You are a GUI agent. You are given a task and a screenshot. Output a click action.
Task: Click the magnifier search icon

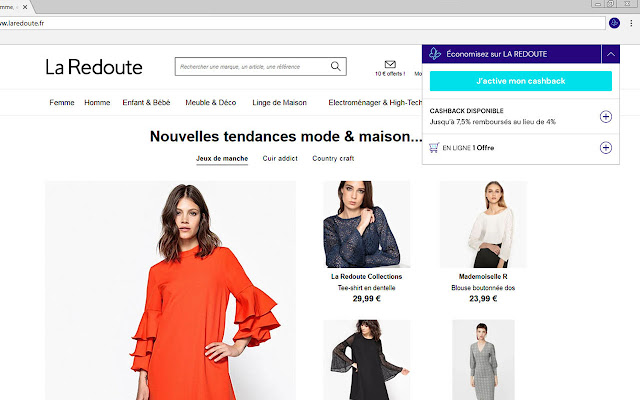336,66
